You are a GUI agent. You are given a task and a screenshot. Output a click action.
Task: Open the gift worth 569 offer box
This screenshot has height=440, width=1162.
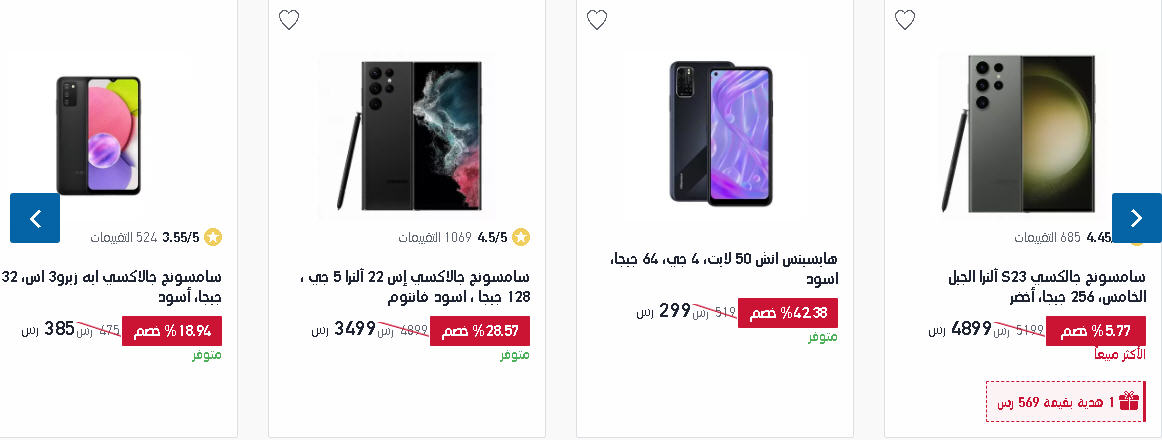point(1066,402)
